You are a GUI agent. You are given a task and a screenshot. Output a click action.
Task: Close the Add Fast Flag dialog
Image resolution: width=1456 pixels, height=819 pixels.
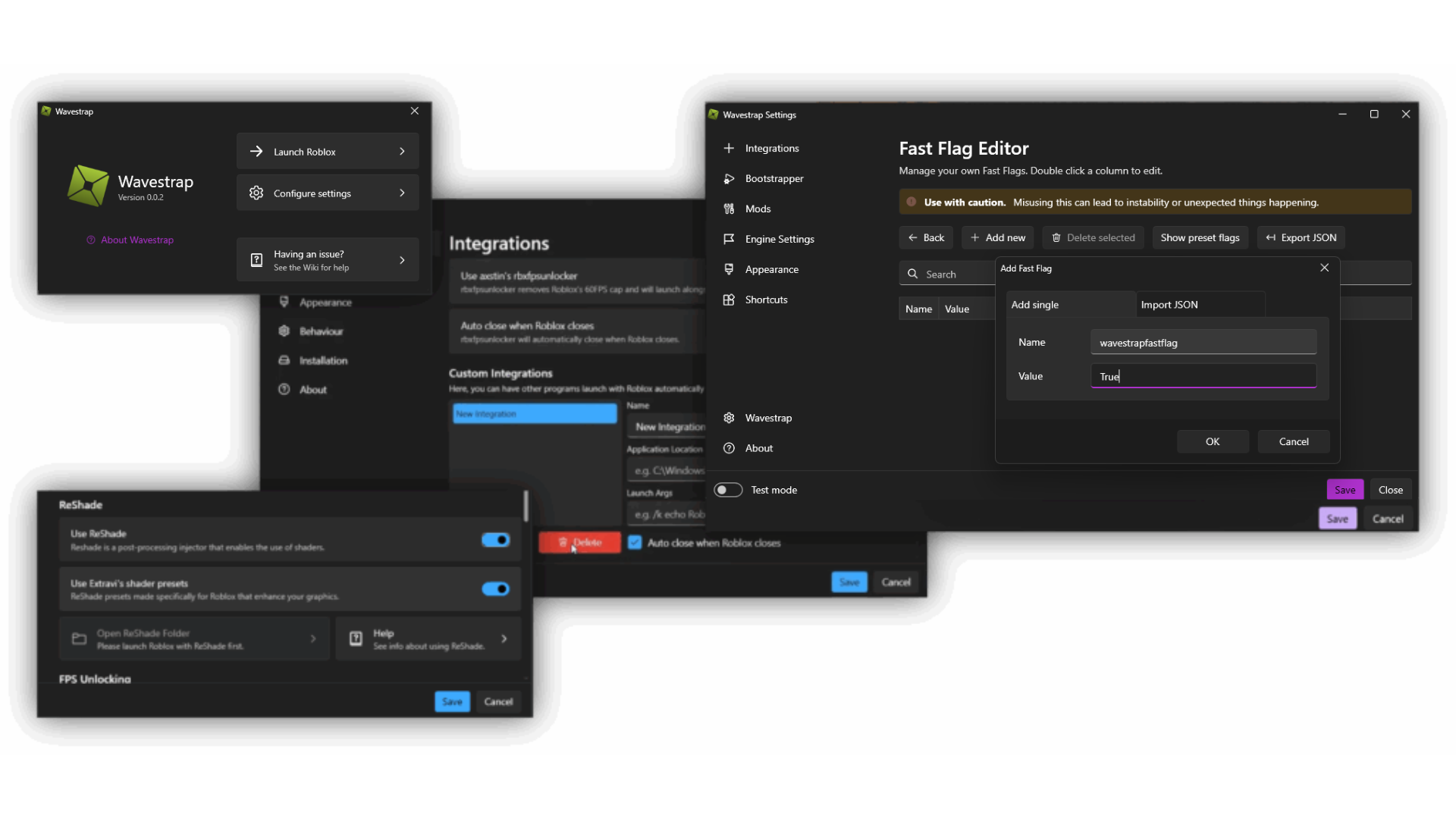pos(1325,268)
